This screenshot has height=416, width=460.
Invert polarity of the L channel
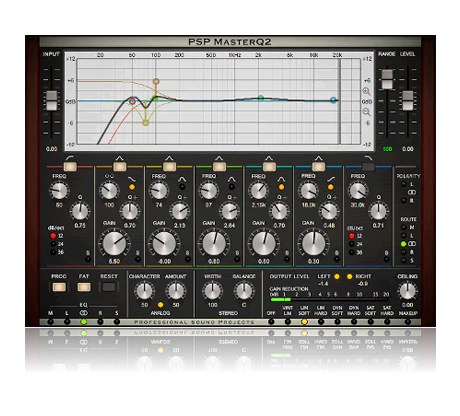(403, 184)
